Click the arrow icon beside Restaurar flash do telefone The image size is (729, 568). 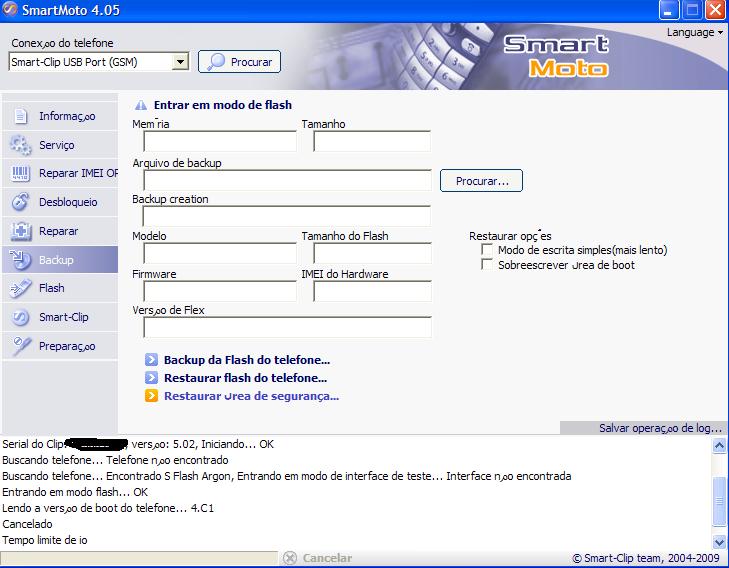click(151, 378)
